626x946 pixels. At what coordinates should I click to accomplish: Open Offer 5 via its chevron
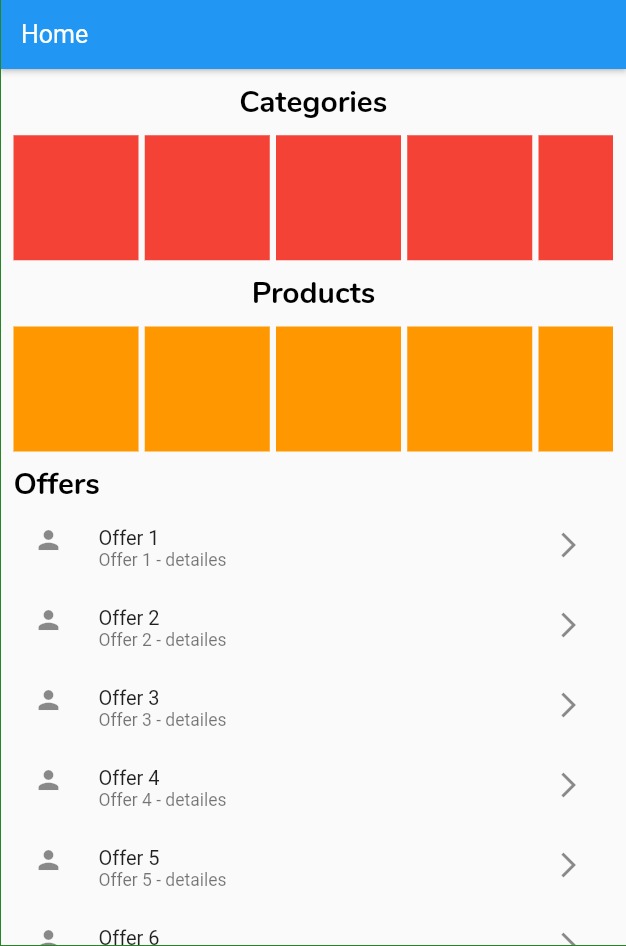568,865
